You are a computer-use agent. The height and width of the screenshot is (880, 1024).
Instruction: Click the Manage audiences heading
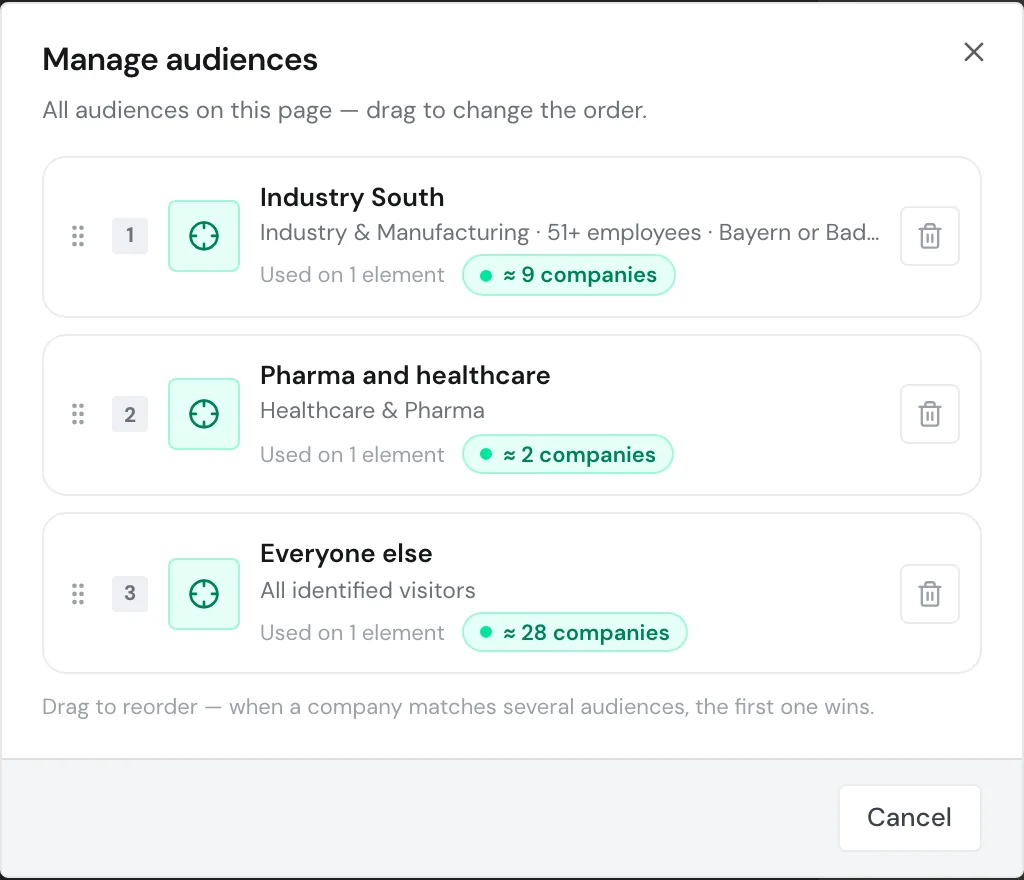tap(180, 59)
